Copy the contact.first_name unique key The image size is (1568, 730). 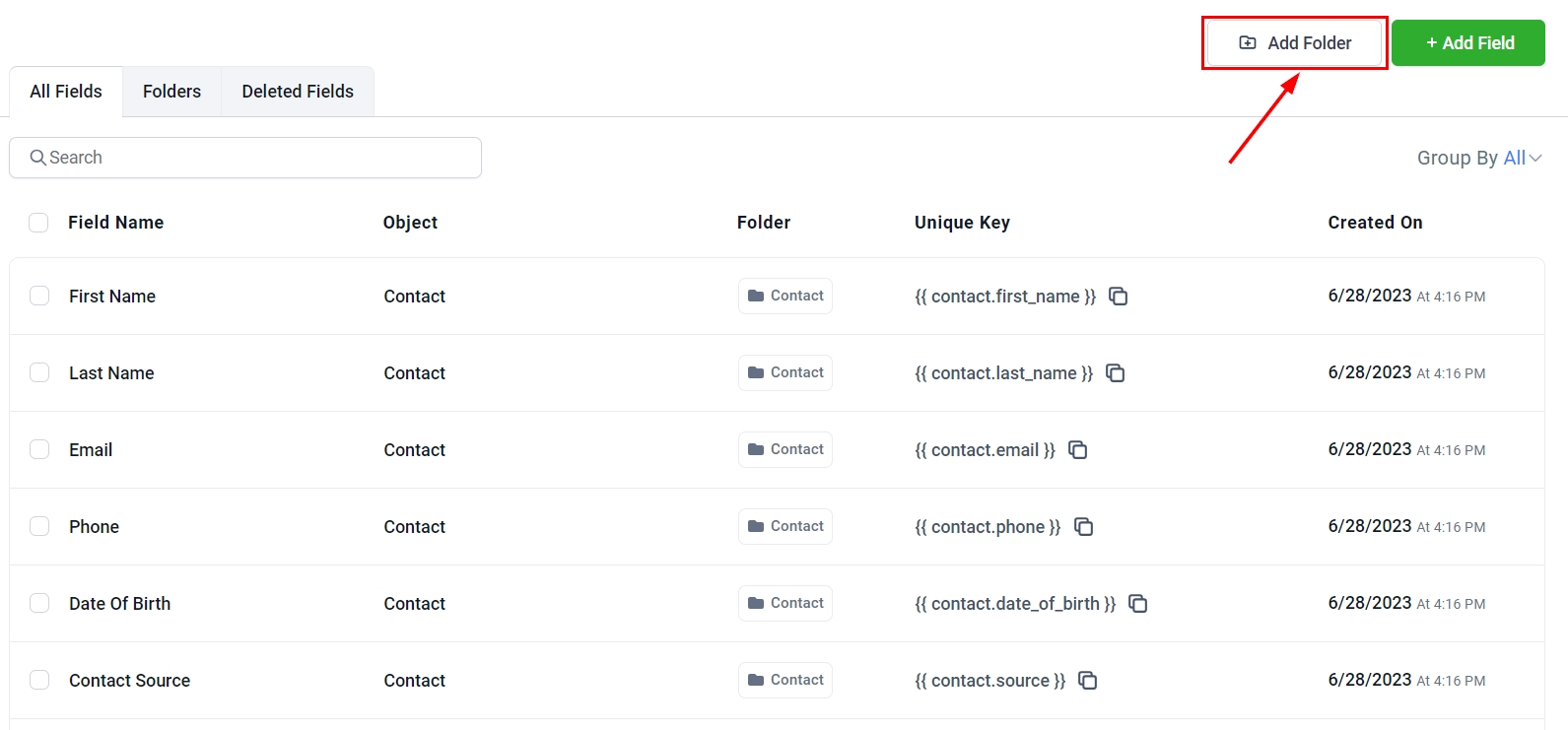1118,297
